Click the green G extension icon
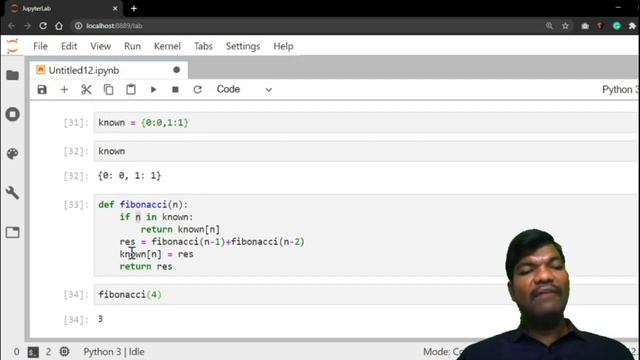Image resolution: width=640 pixels, height=360 pixels. (x=617, y=26)
